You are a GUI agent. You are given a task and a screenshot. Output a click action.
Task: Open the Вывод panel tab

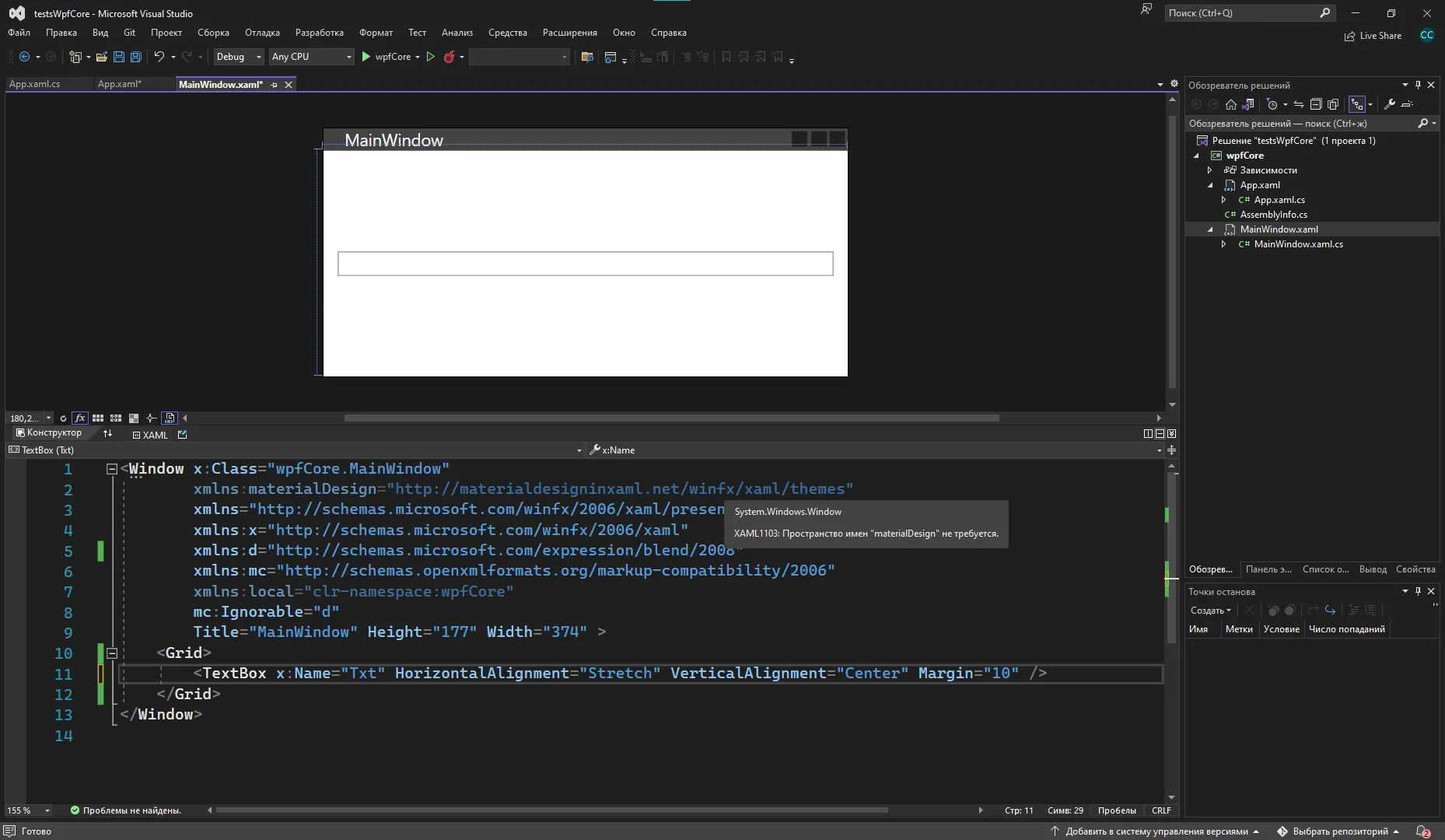(x=1373, y=569)
